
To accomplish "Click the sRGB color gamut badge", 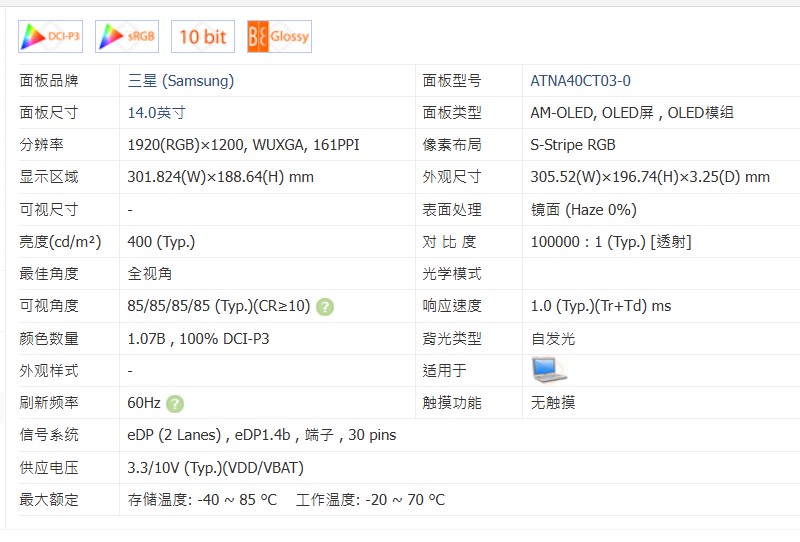I will 127,36.
